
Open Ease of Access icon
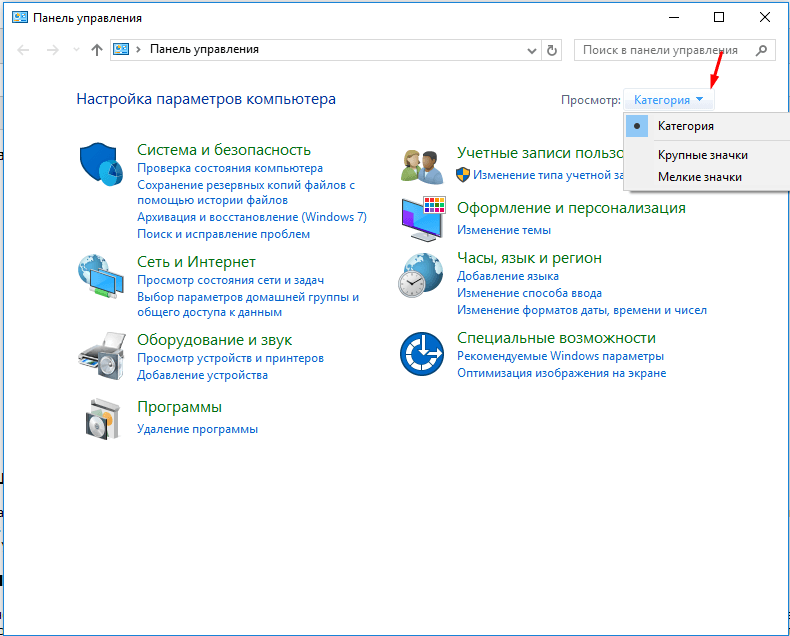pyautogui.click(x=422, y=353)
